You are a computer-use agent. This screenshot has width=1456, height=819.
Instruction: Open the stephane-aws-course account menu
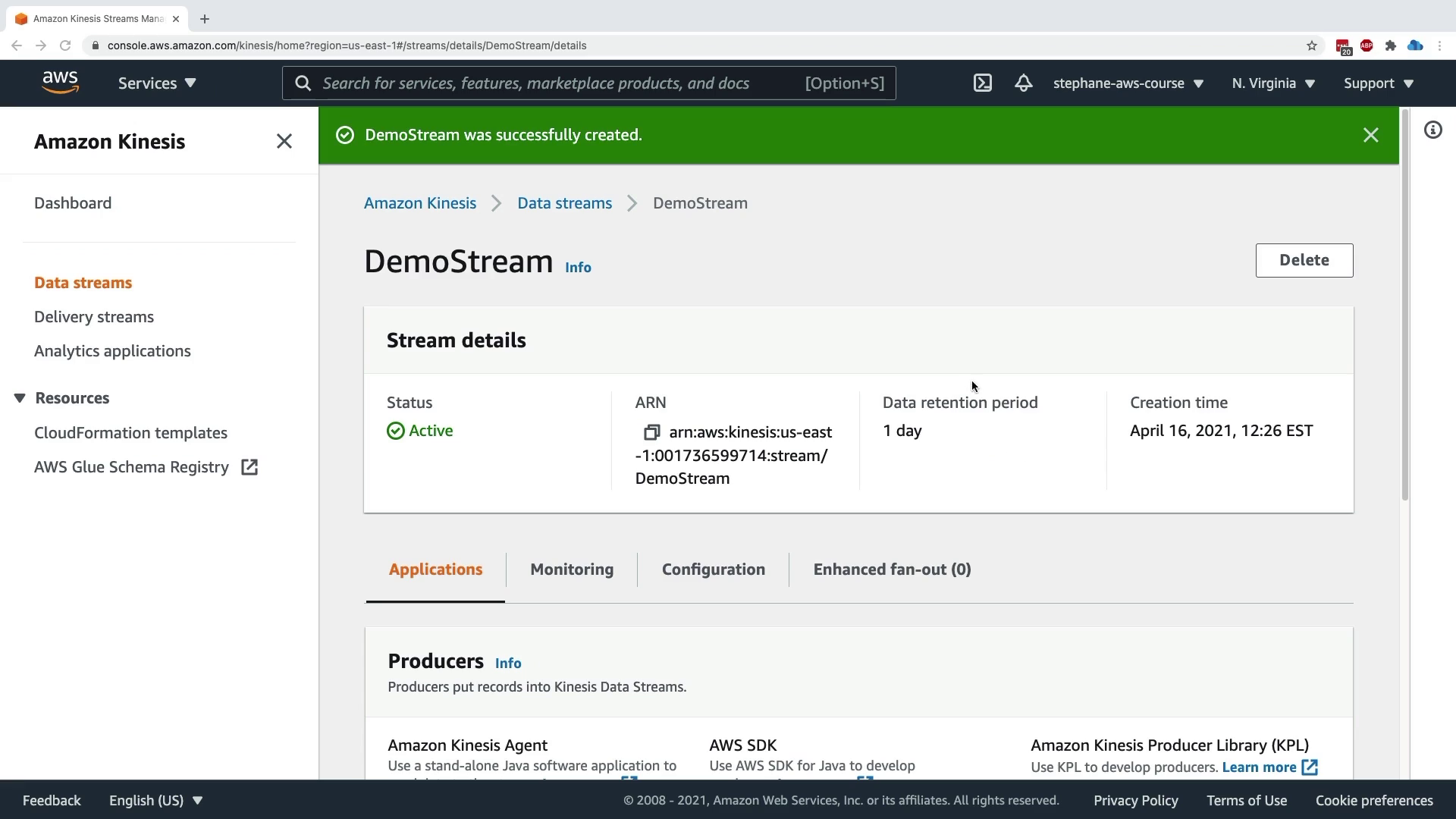[x=1128, y=83]
